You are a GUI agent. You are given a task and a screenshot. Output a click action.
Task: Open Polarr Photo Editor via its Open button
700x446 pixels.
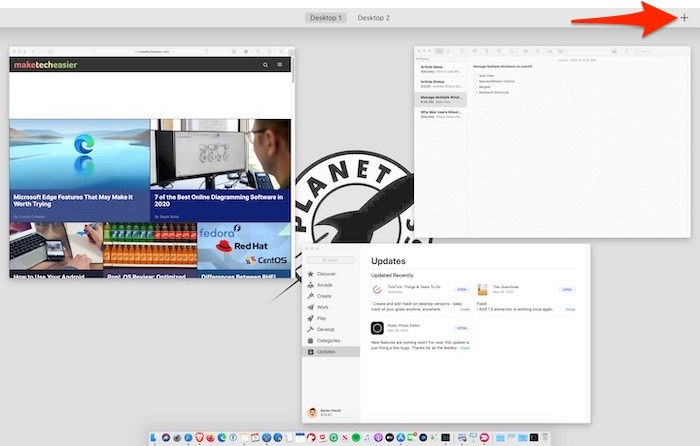click(x=462, y=328)
